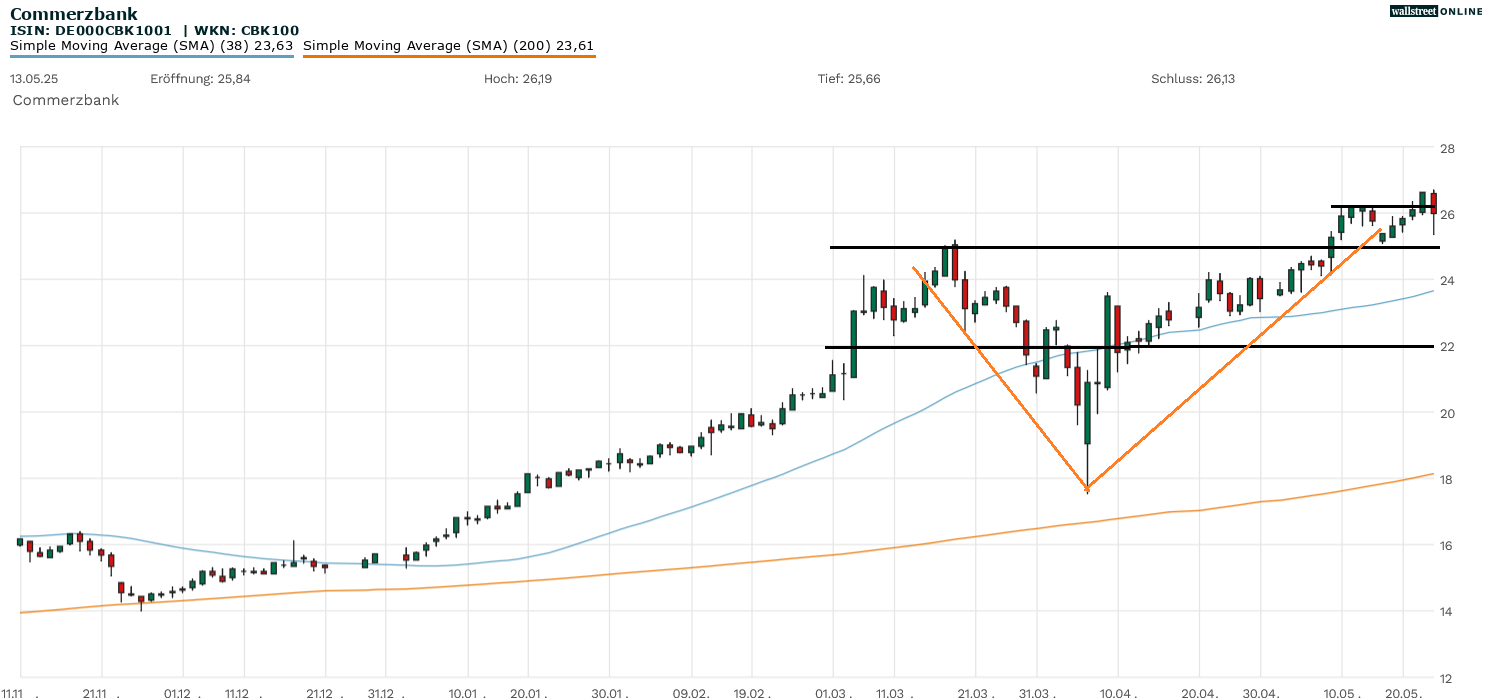Click the x-axis date 11.03.
This screenshot has height=698, width=1490.
[893, 693]
